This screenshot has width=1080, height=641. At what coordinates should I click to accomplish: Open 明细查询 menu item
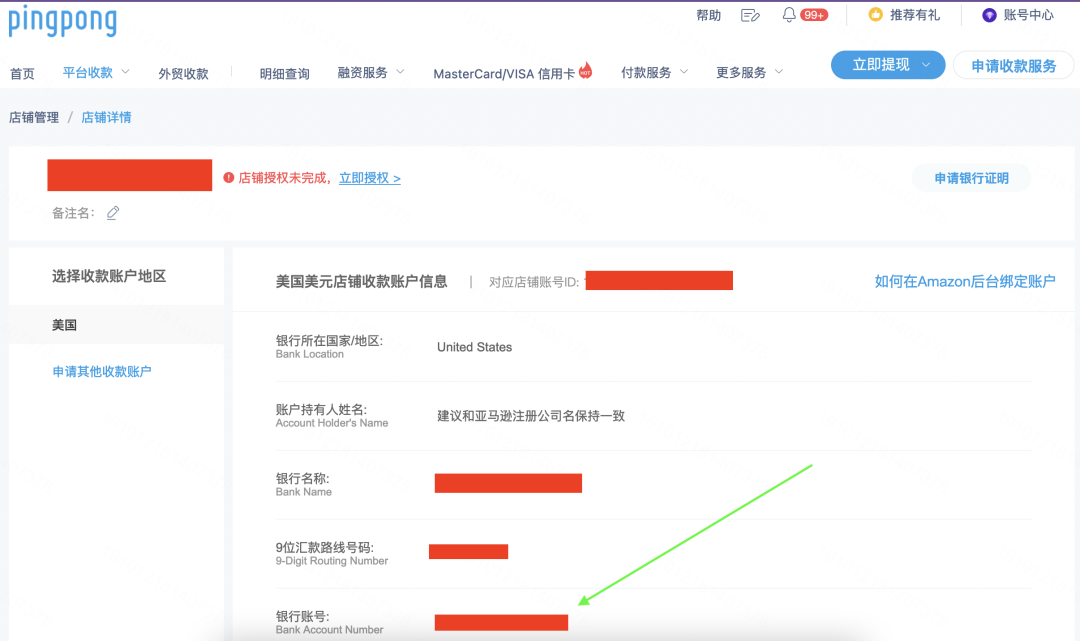284,74
